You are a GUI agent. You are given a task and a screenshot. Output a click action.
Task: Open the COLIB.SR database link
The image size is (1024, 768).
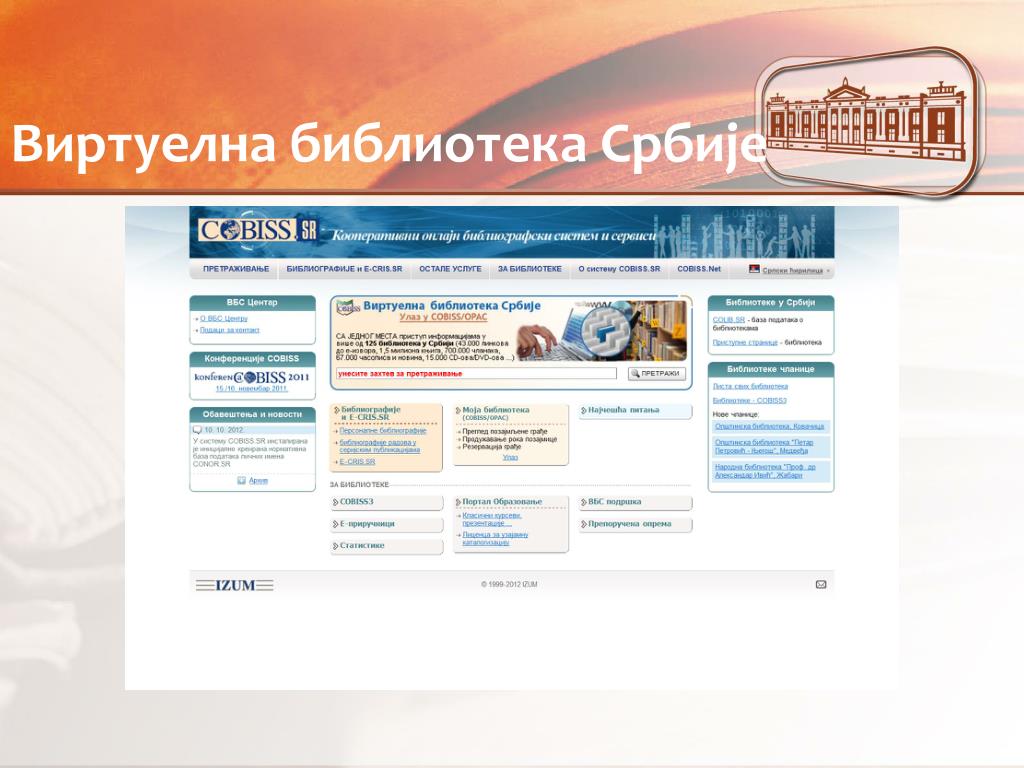tap(729, 320)
